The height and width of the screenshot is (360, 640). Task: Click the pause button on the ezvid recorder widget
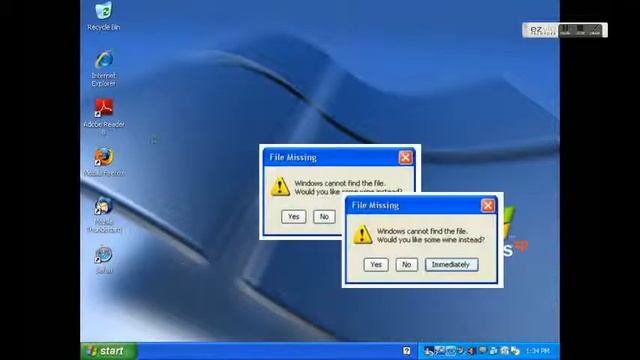pyautogui.click(x=565, y=30)
